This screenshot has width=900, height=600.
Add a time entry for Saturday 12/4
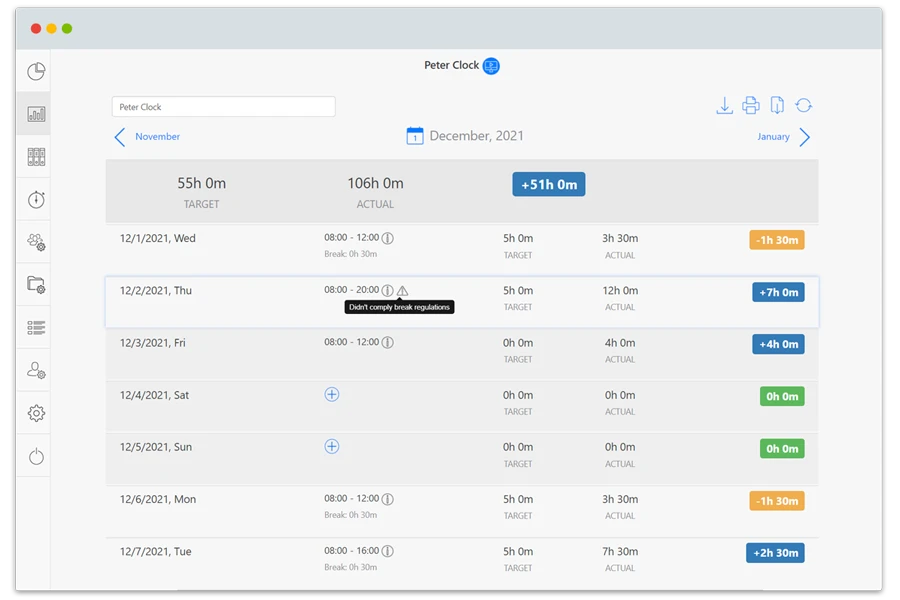[331, 395]
